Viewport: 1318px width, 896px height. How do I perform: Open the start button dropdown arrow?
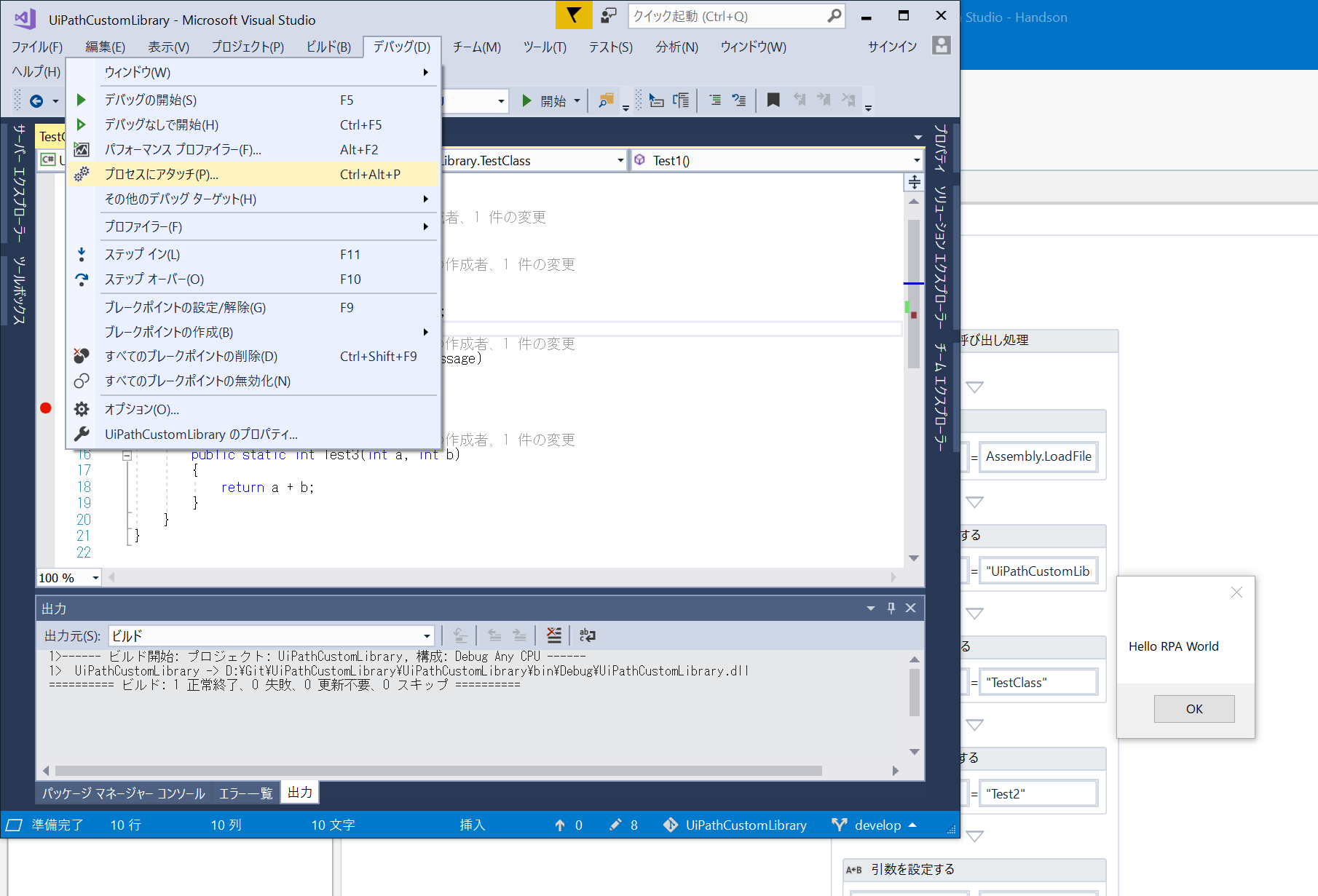pos(577,100)
